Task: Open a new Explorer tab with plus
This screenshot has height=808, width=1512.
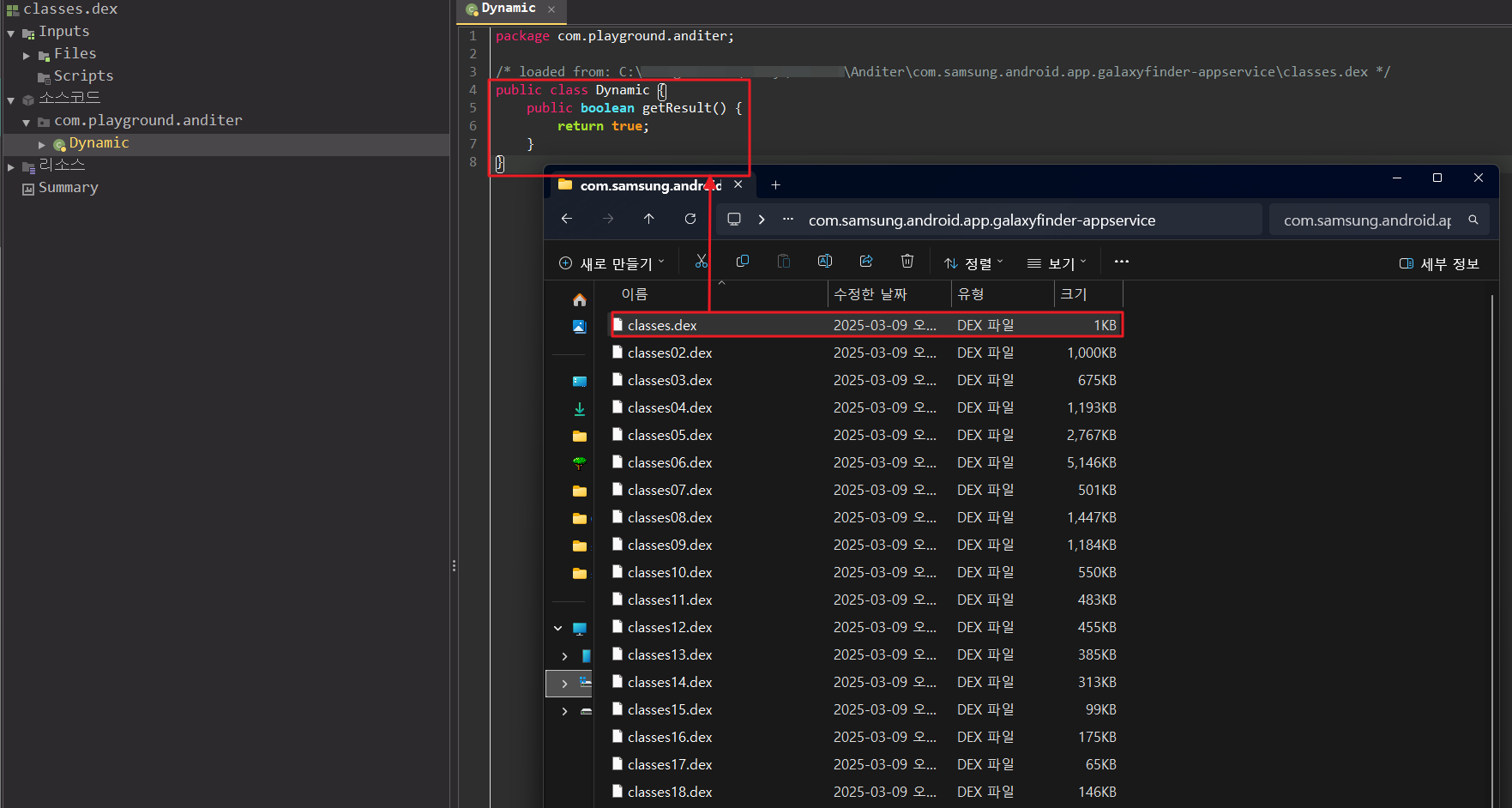Action: (x=775, y=185)
